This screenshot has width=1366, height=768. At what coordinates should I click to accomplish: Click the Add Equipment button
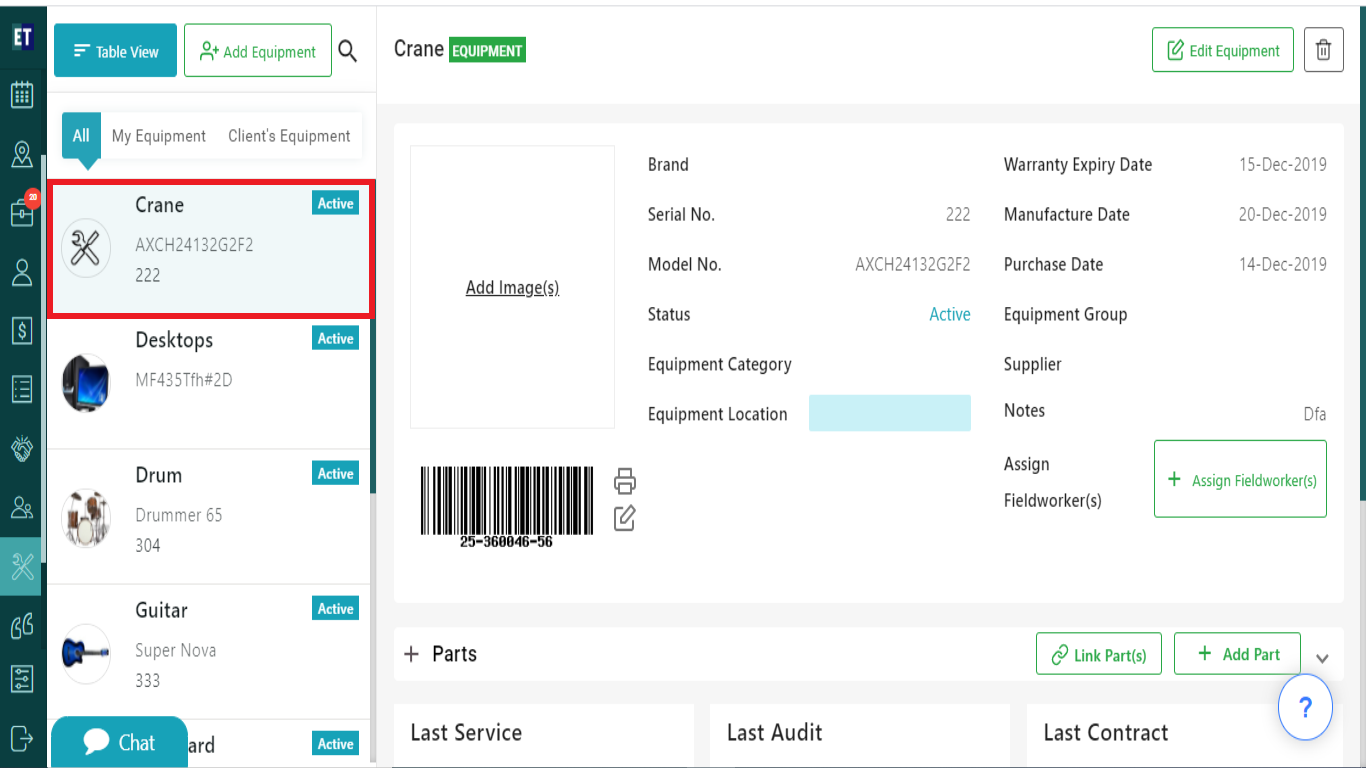[x=258, y=51]
